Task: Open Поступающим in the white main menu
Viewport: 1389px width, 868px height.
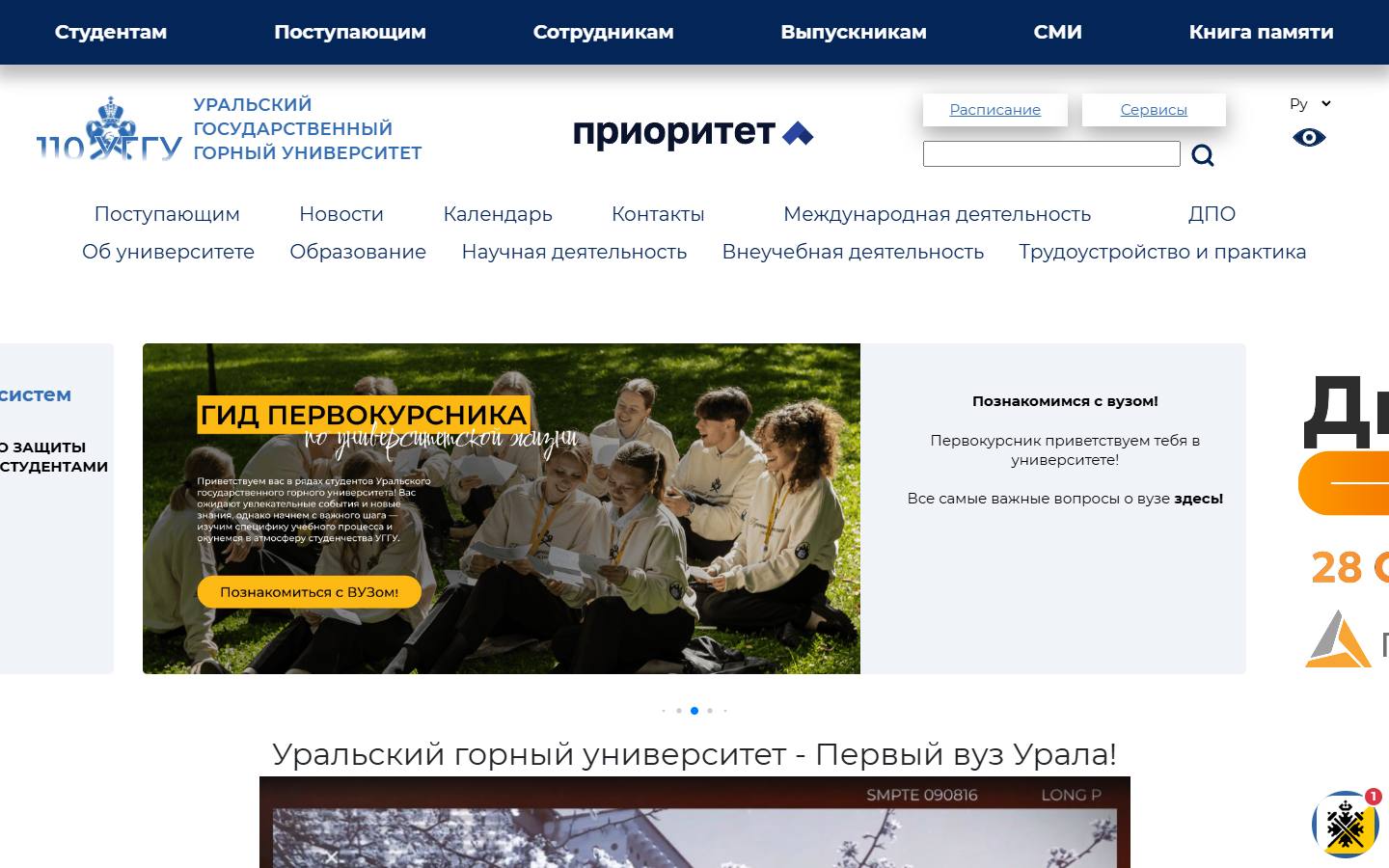Action: 167,214
